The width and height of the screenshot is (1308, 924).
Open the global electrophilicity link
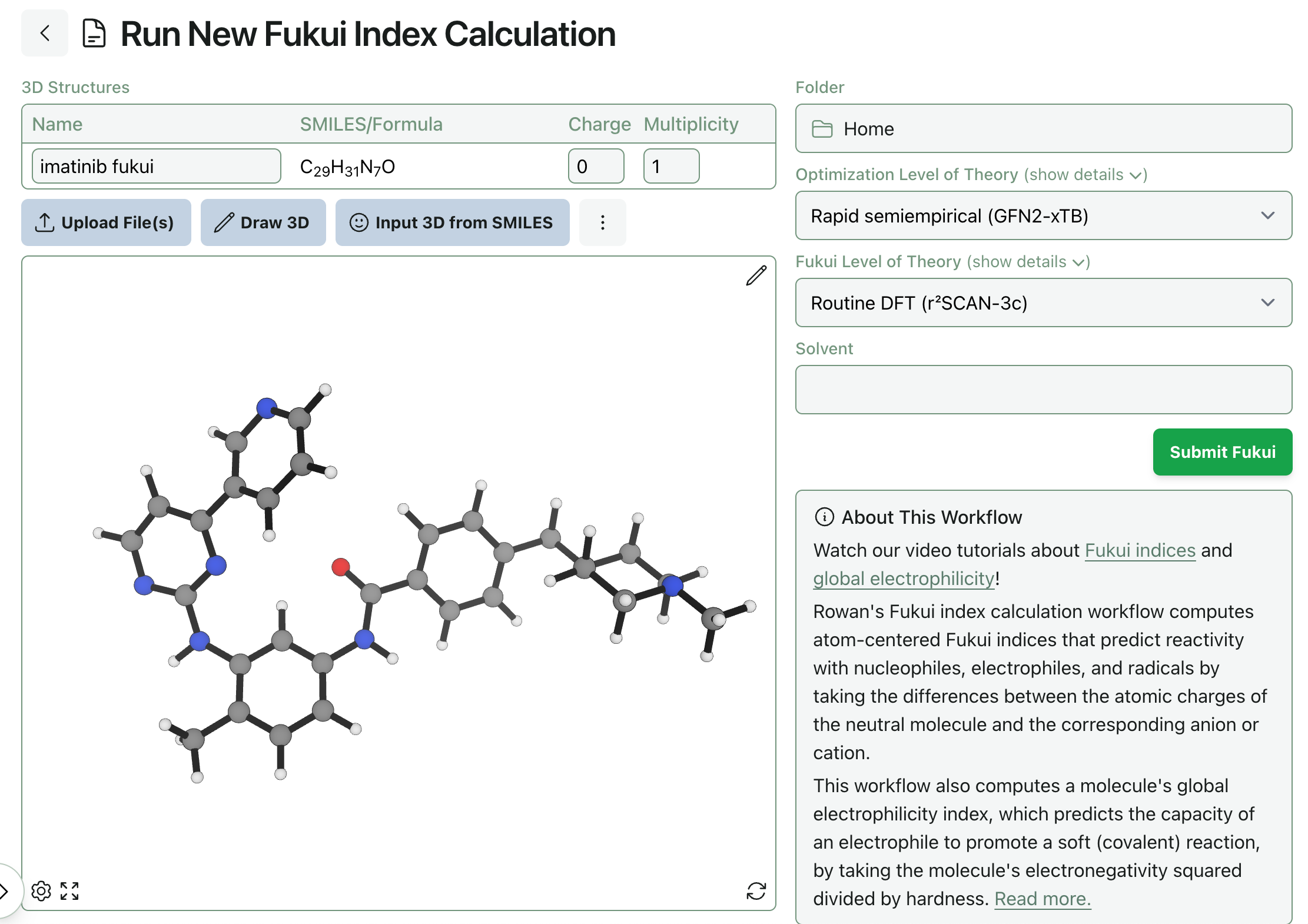[904, 579]
